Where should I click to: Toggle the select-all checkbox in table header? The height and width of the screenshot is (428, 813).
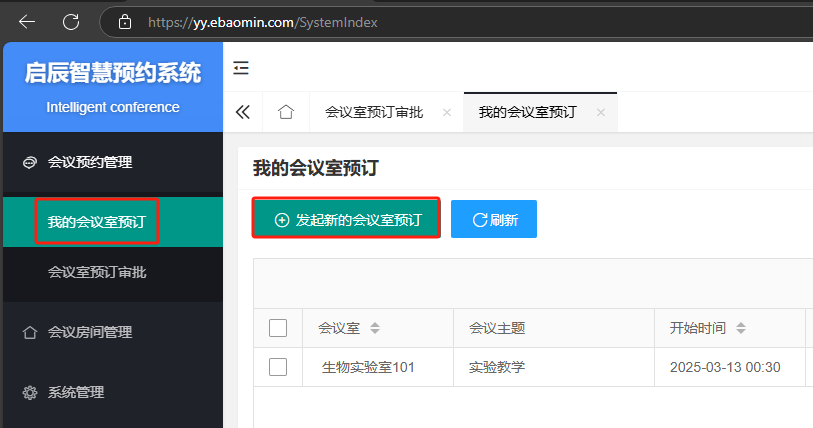point(278,328)
